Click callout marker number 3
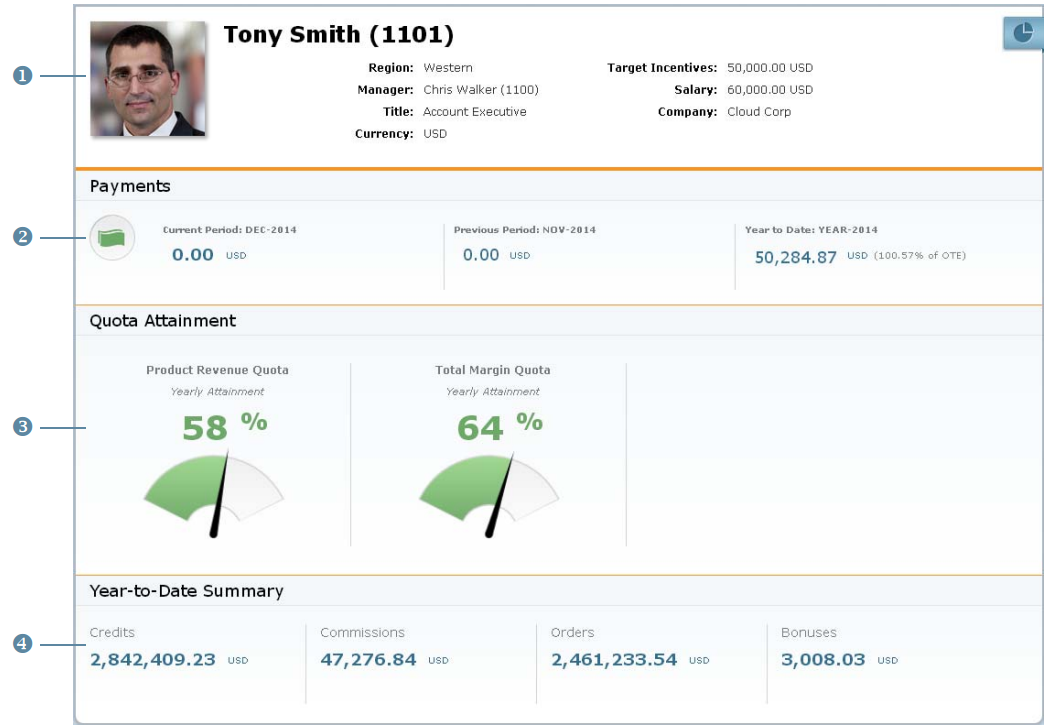 23,427
